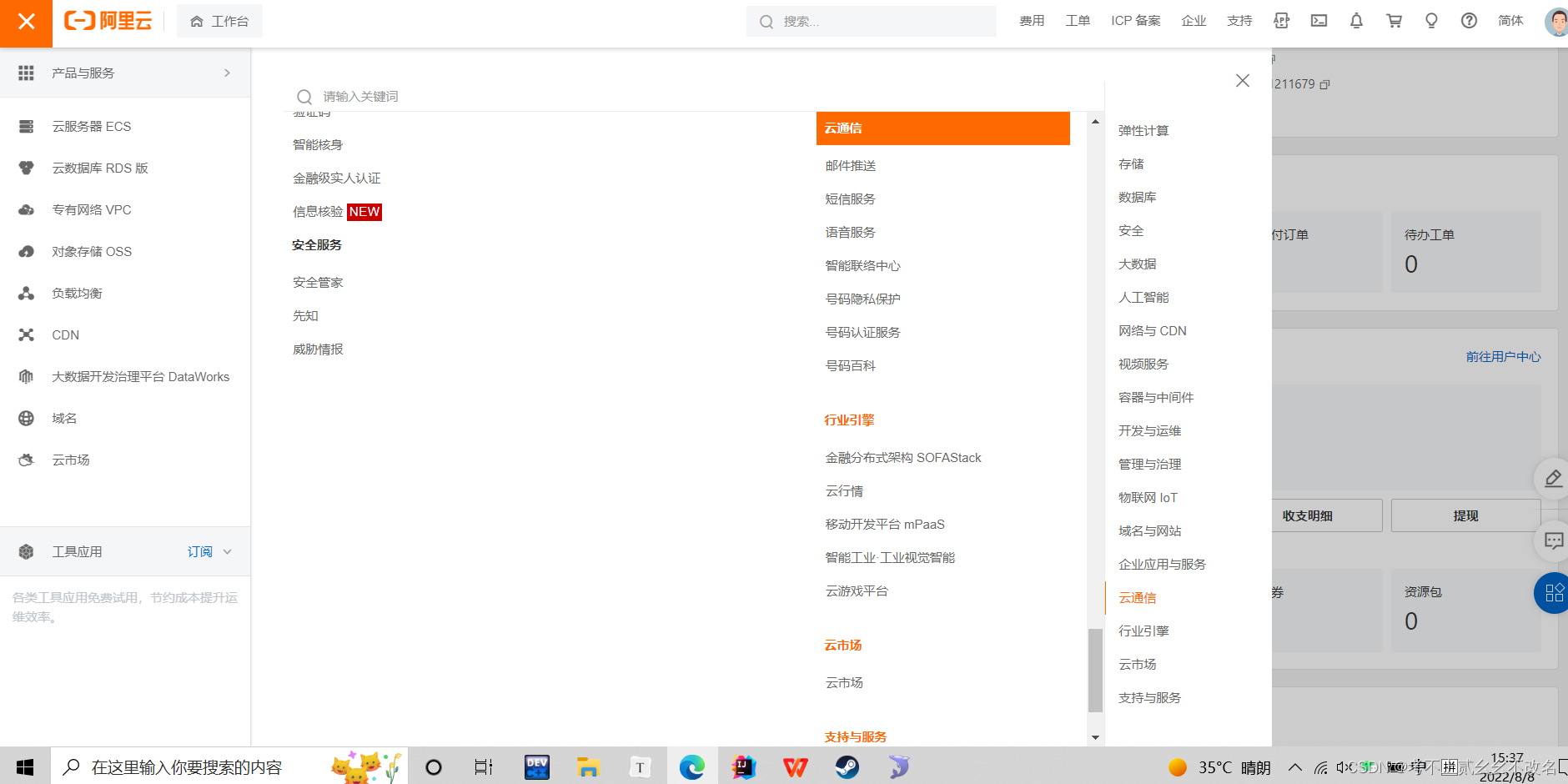Screen dimensions: 1568x784
Task: Focus the top 搜索 search box
Action: (871, 21)
